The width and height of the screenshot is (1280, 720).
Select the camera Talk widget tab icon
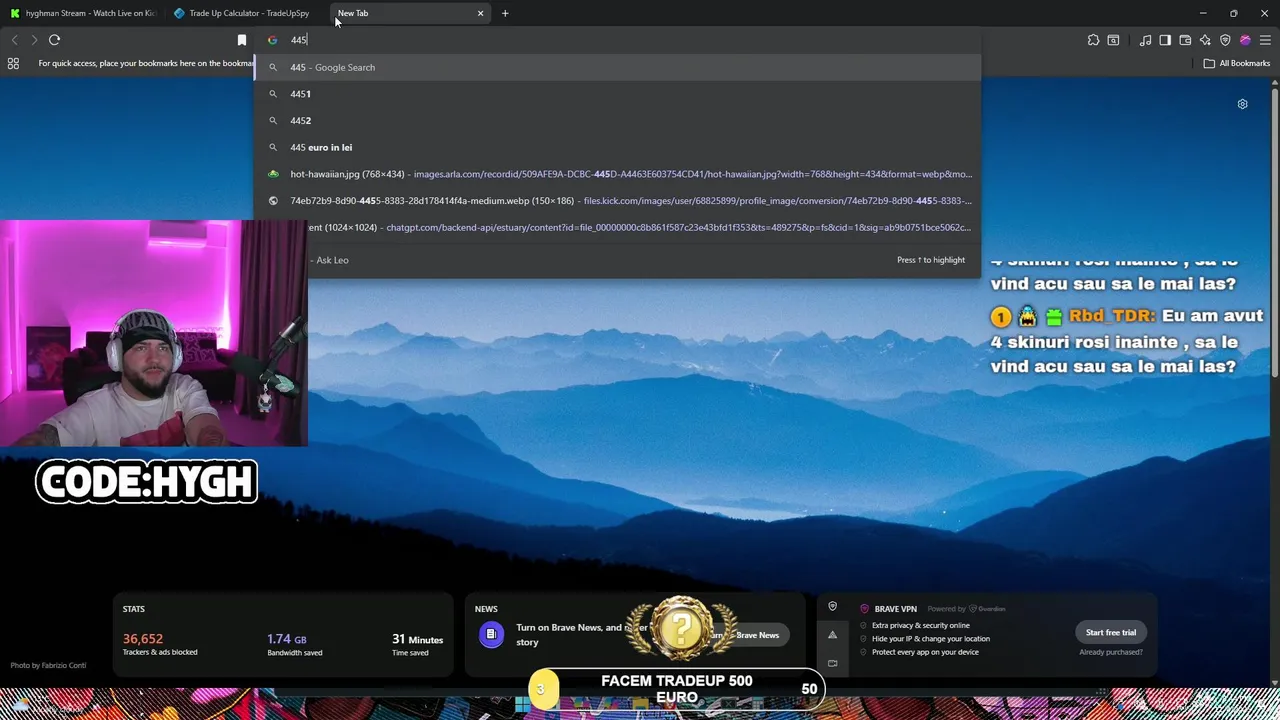pyautogui.click(x=832, y=663)
